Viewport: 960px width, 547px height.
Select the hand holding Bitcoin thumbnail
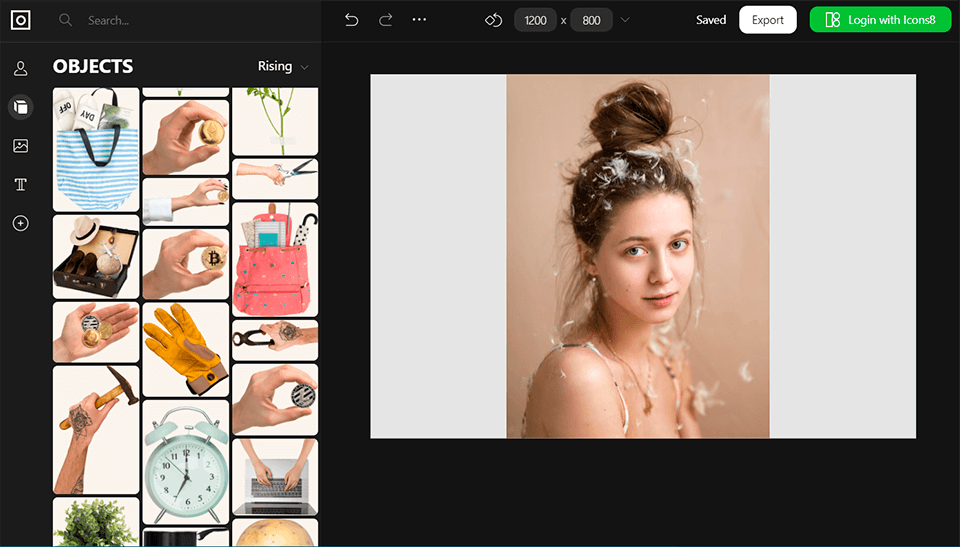(x=186, y=264)
